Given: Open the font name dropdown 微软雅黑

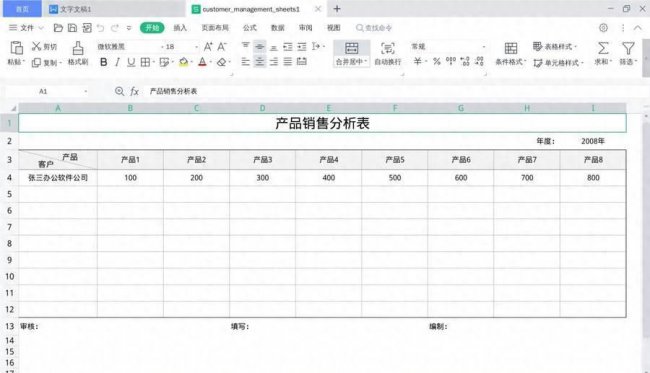Looking at the screenshot, I should click(x=131, y=46).
